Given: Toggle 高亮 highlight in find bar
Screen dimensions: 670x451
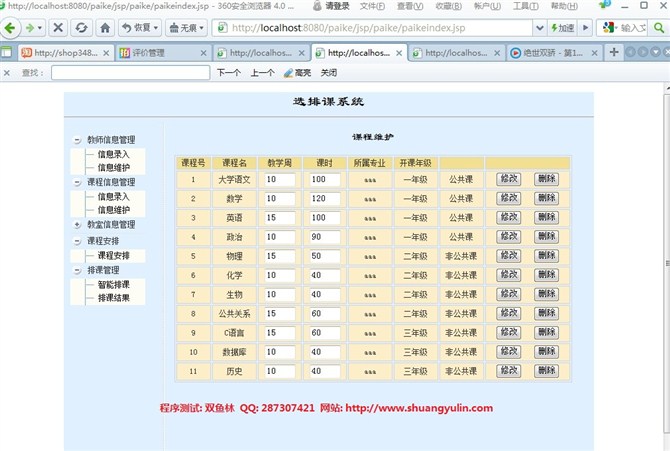Looking at the screenshot, I should pyautogui.click(x=297, y=73).
